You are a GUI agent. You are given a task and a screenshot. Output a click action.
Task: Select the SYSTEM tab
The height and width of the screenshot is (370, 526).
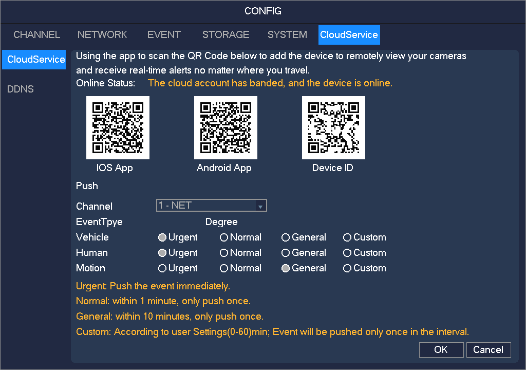[x=287, y=35]
